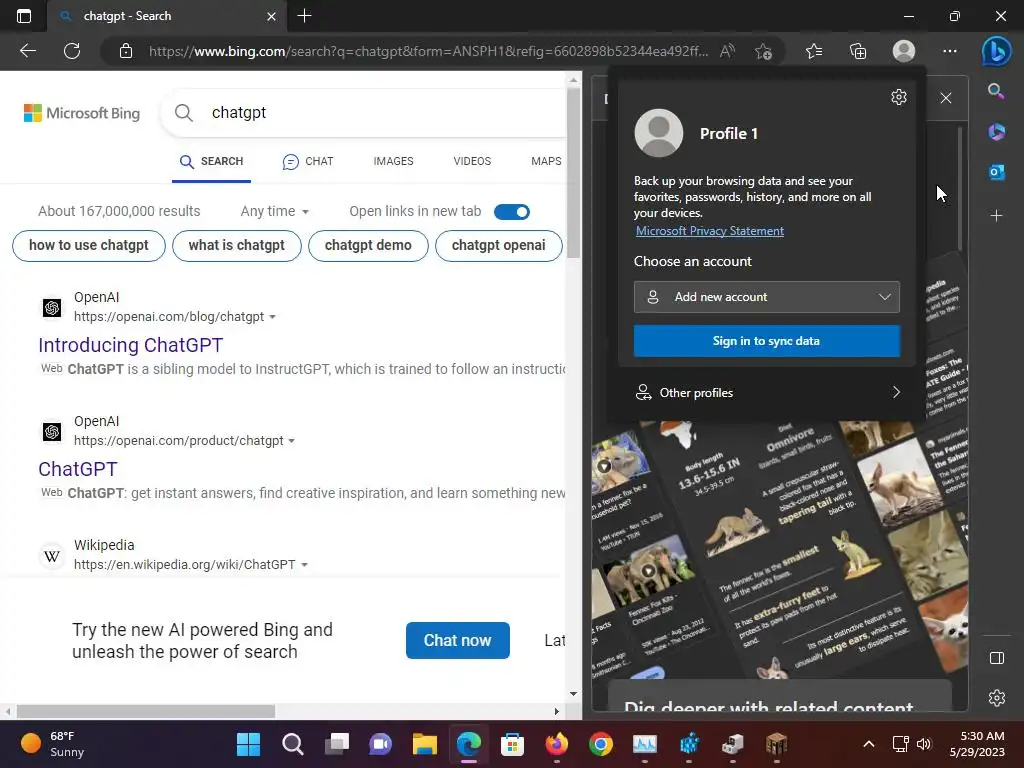Select the SEARCH tab
Screen dimensions: 1024x768
pyautogui.click(x=212, y=161)
